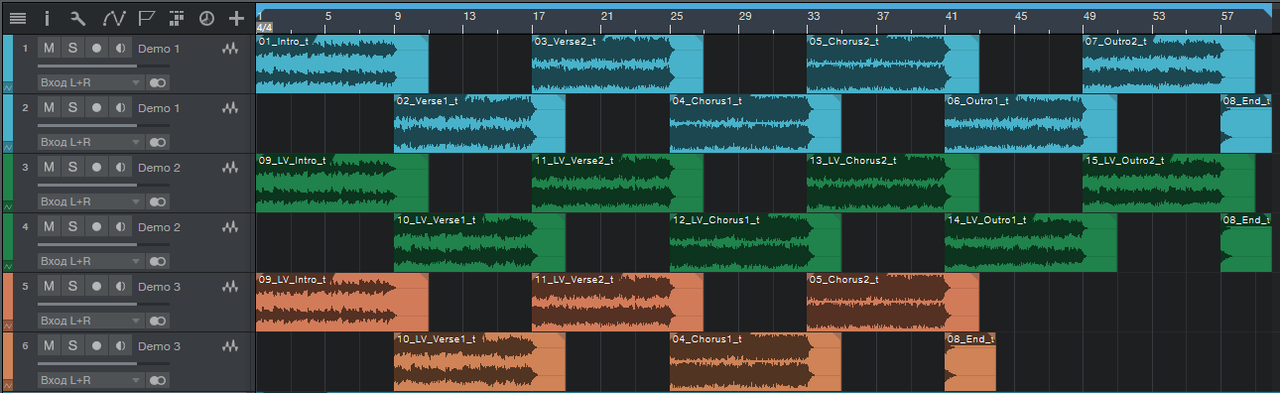Click the wrench options icon
Screen dimensions: 1280x393
coord(79,17)
